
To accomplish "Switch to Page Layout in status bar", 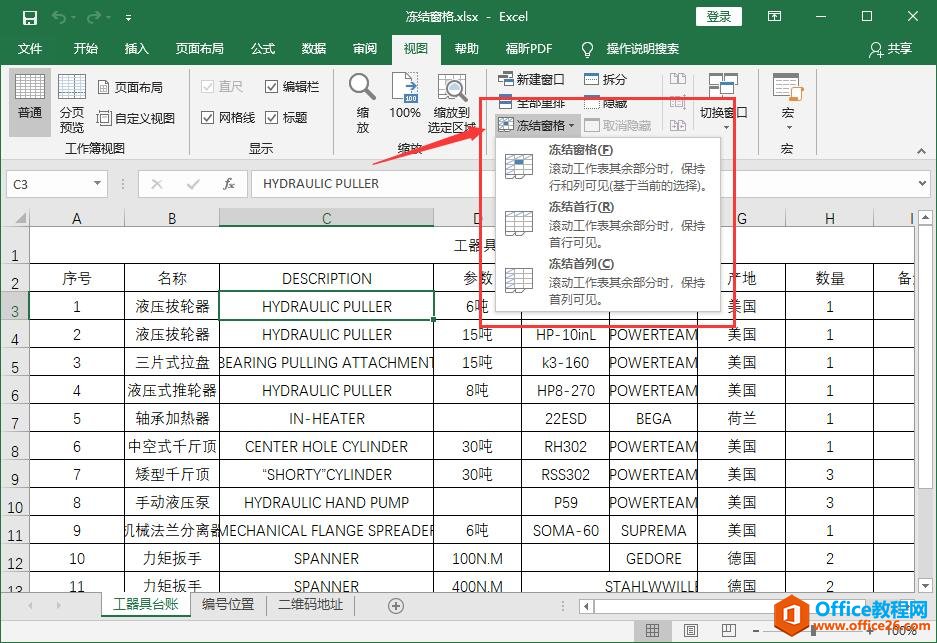I will pos(690,630).
